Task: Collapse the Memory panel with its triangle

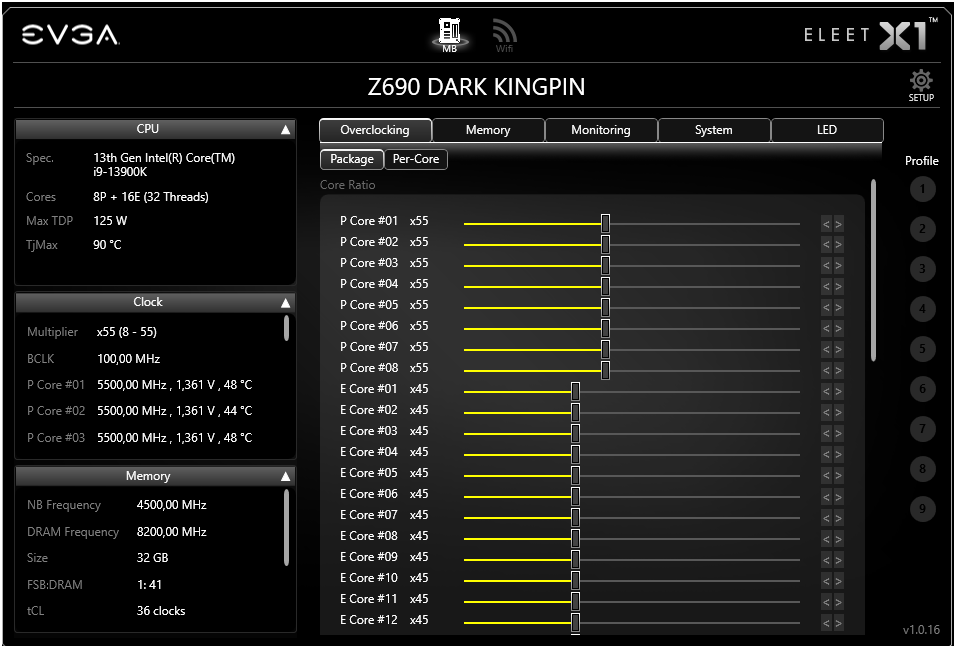Action: pyautogui.click(x=285, y=476)
